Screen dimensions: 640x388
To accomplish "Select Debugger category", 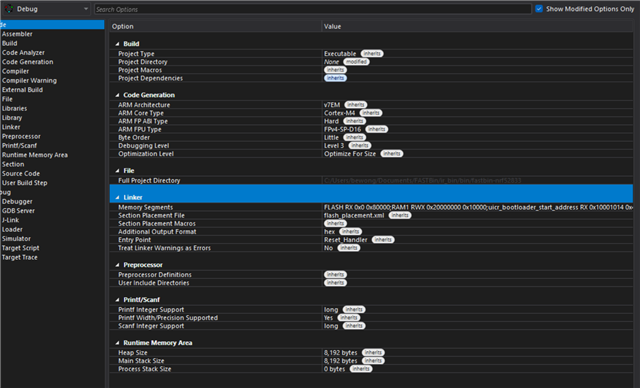I will [17, 202].
